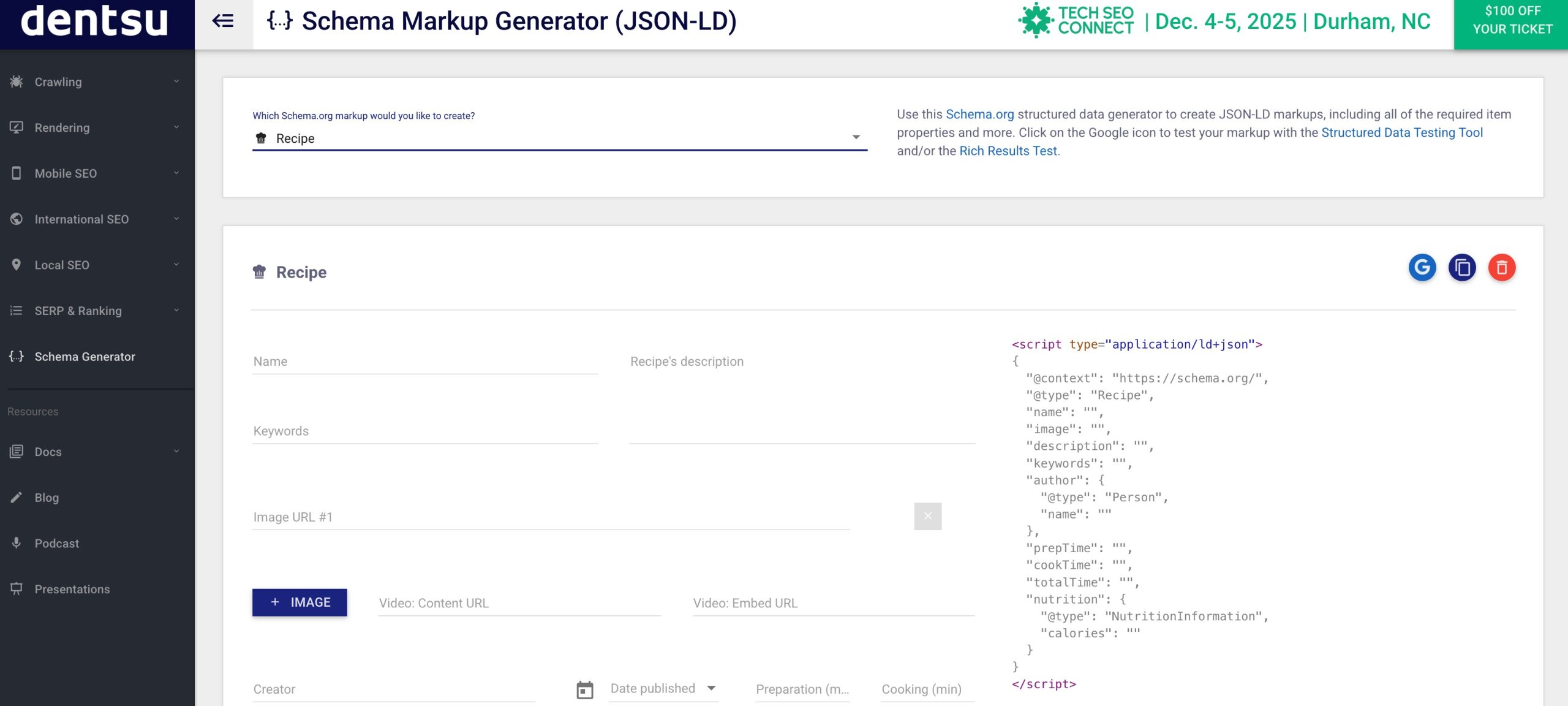Remove Image URL #1 with the X button
The width and height of the screenshot is (1568, 706).
tap(927, 516)
